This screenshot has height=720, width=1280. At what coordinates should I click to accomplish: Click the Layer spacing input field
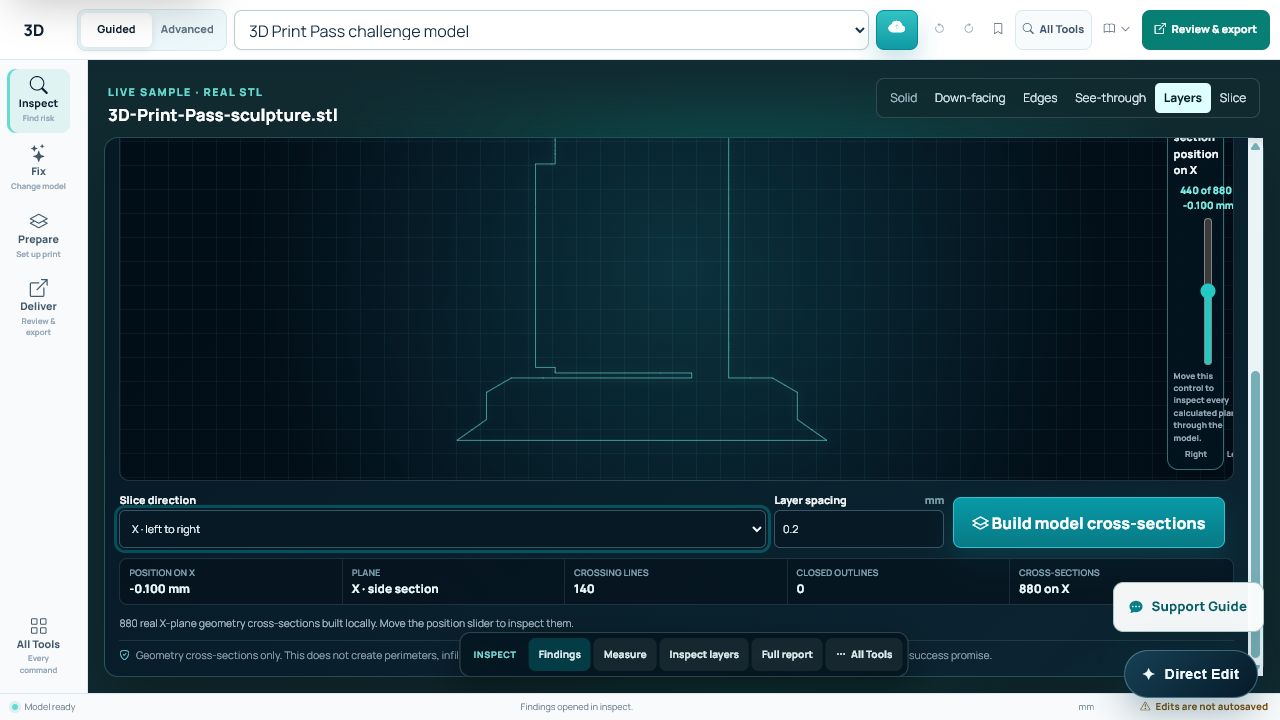(x=859, y=529)
